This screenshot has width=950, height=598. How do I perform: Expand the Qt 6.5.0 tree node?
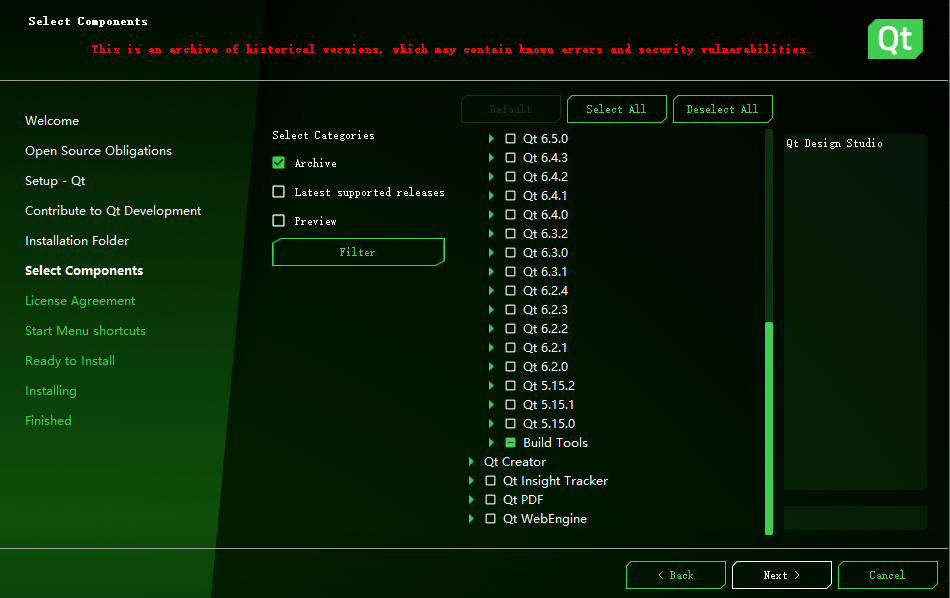click(491, 139)
